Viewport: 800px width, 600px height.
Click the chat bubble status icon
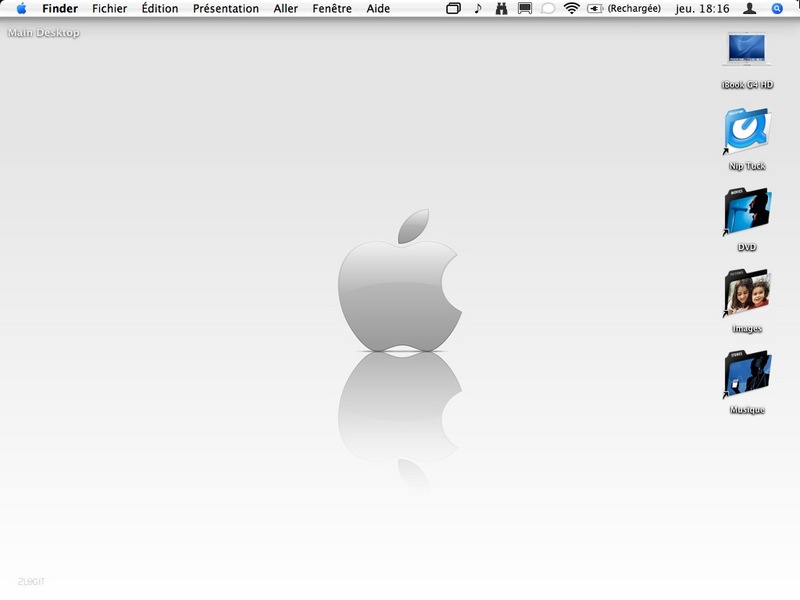548,9
